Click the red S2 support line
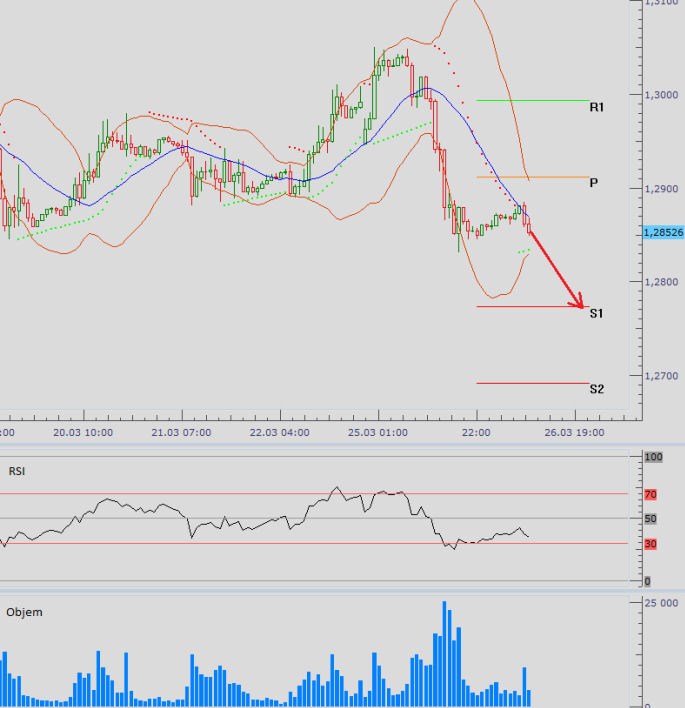Screen dimensions: 685x708 click(x=533, y=383)
